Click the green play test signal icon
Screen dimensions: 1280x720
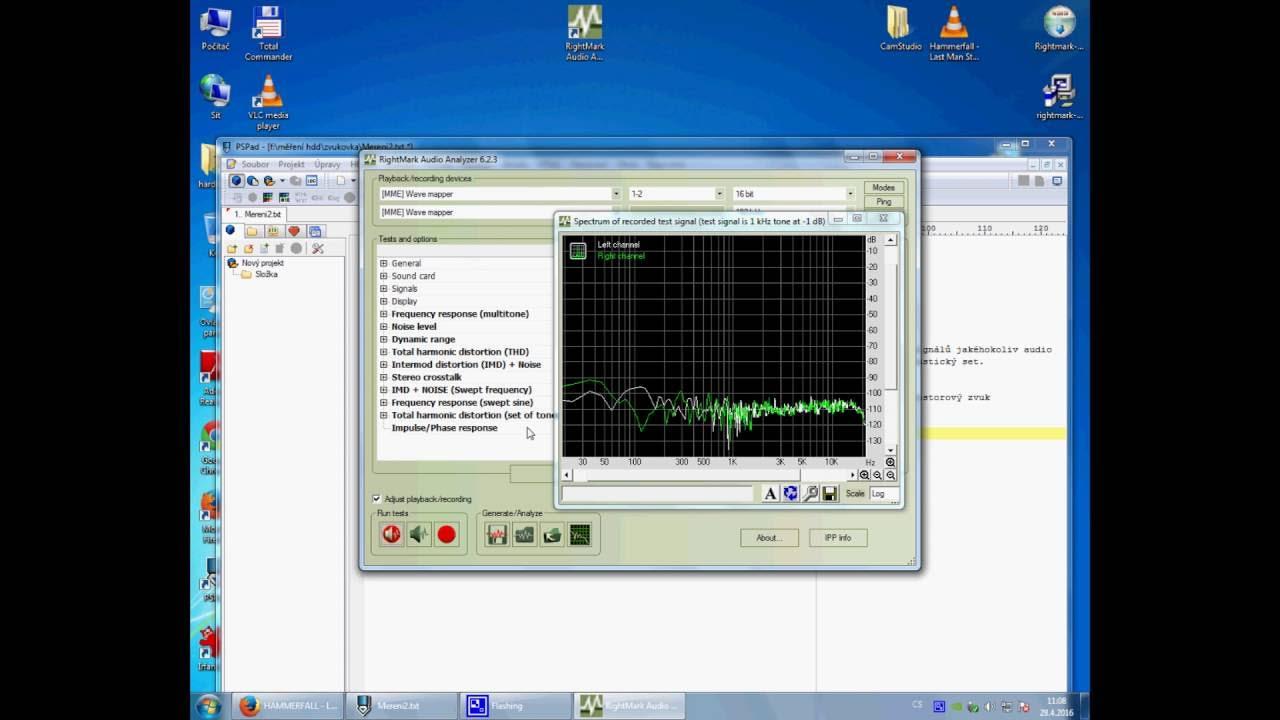click(x=417, y=534)
